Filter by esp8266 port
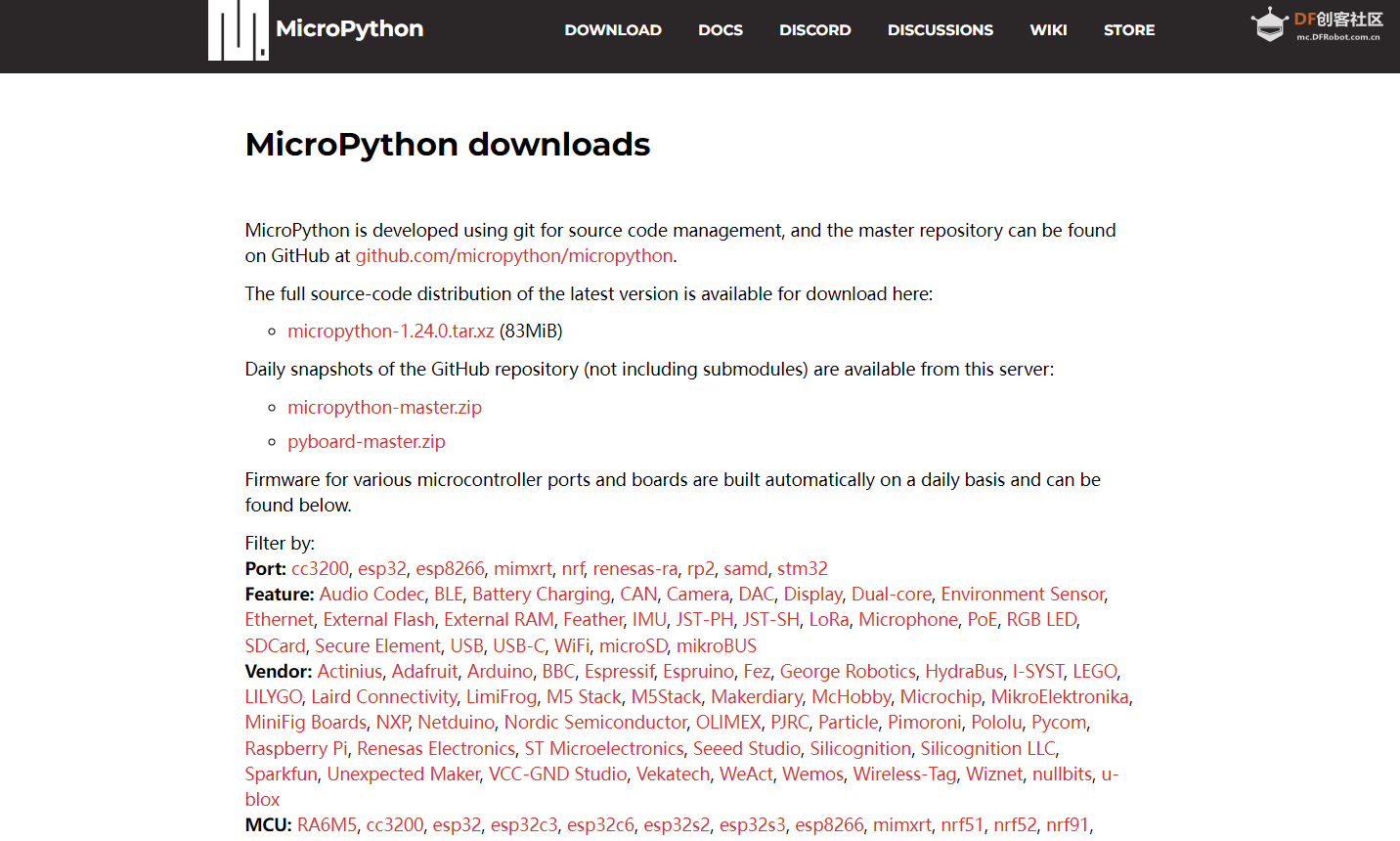1400x841 pixels. coord(450,569)
